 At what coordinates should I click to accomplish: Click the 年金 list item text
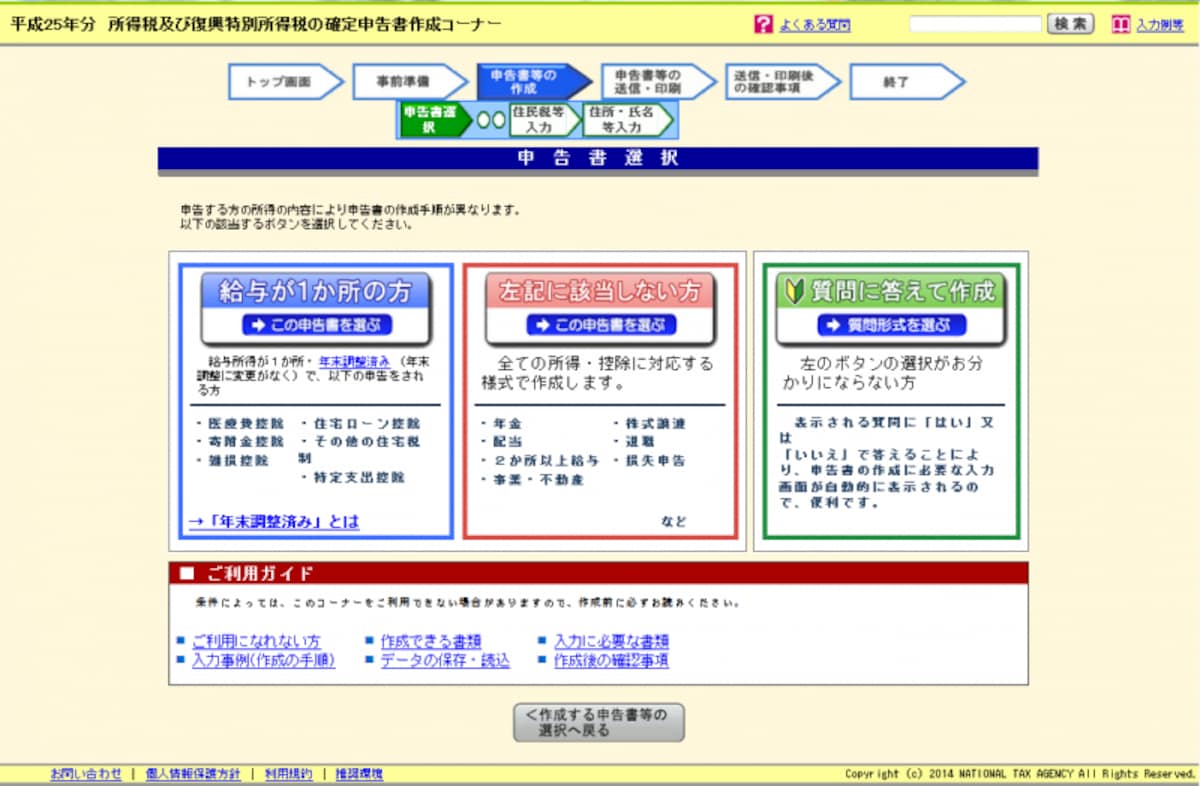[508, 424]
